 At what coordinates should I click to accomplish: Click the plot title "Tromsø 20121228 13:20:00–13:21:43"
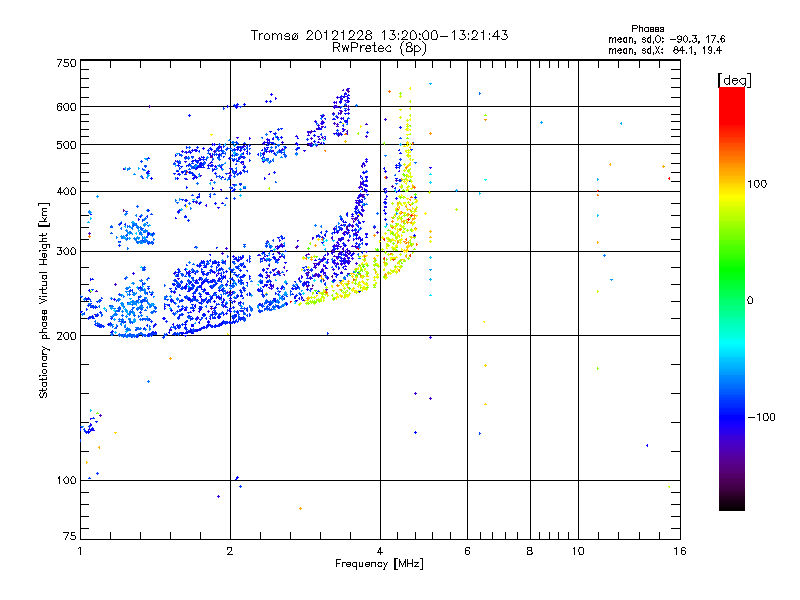point(380,35)
